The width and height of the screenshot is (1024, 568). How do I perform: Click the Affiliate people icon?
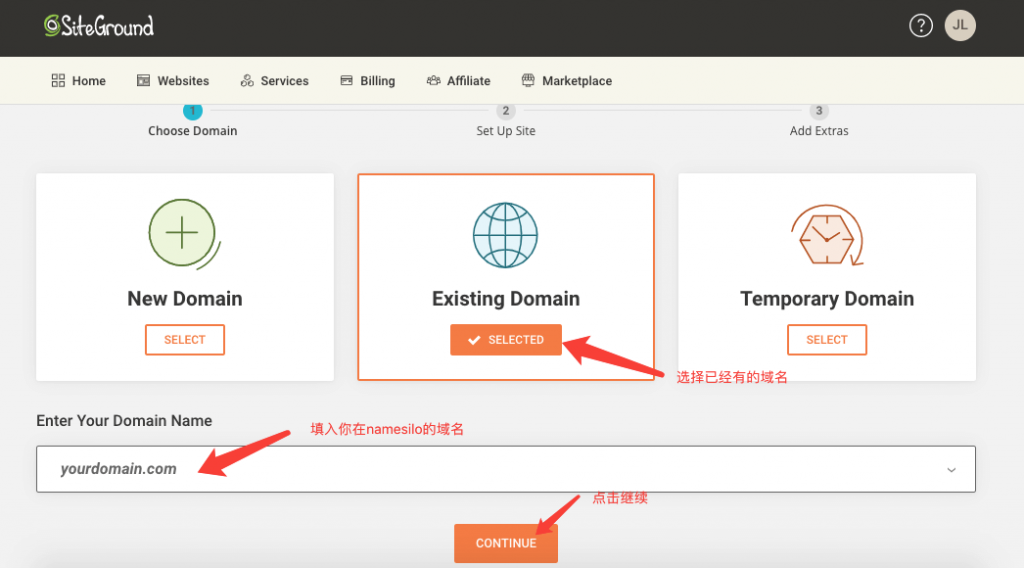[433, 80]
